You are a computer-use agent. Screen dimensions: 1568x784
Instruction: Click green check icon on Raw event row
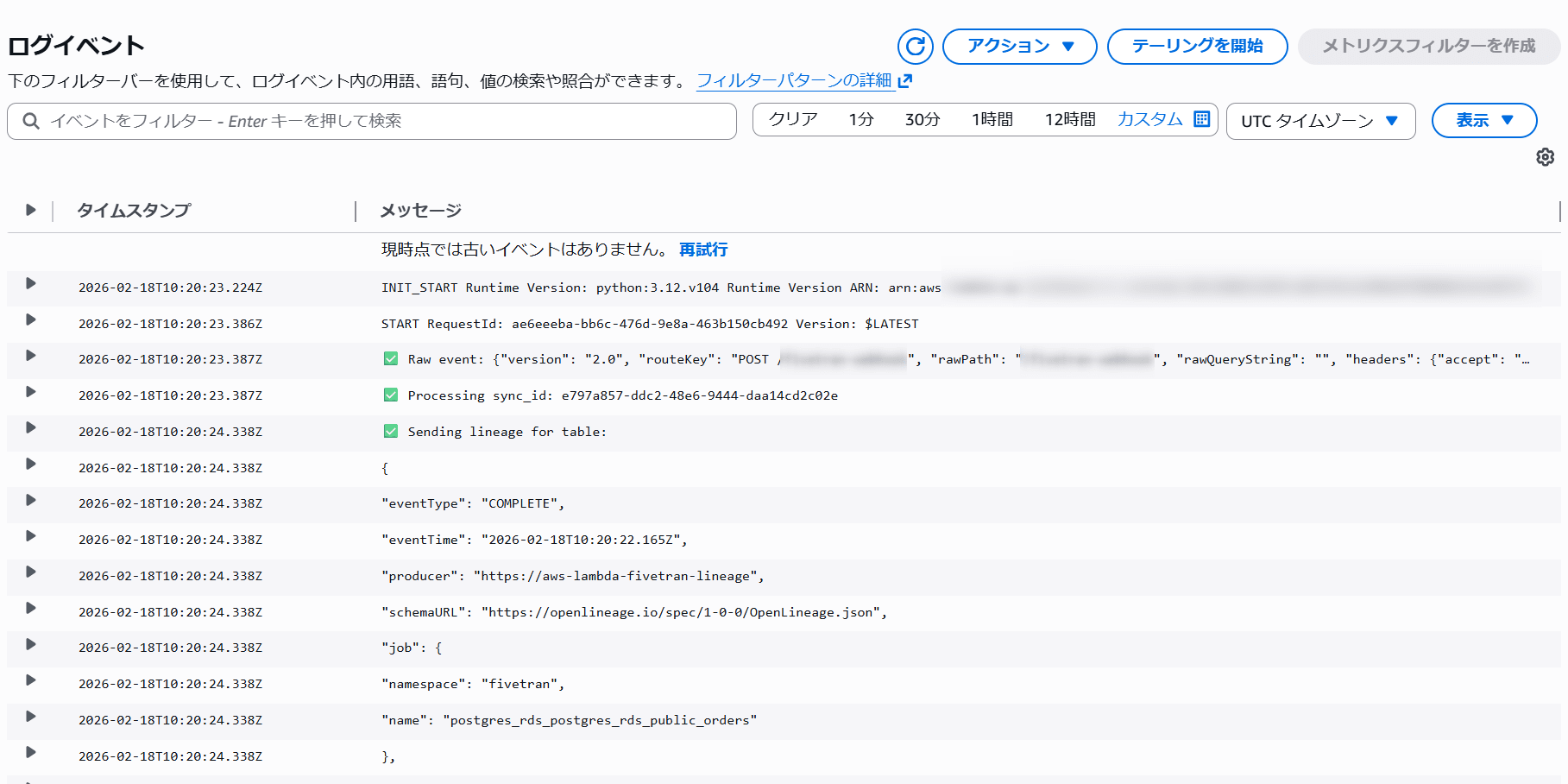click(x=391, y=359)
